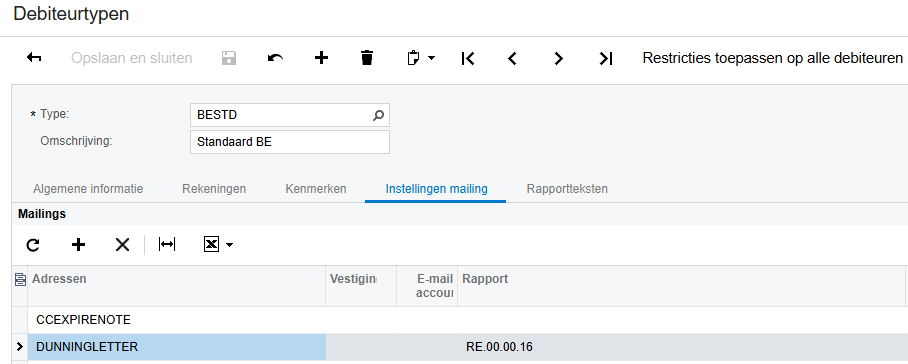
Task: Add a row to Mailings grid
Action: coord(78,245)
